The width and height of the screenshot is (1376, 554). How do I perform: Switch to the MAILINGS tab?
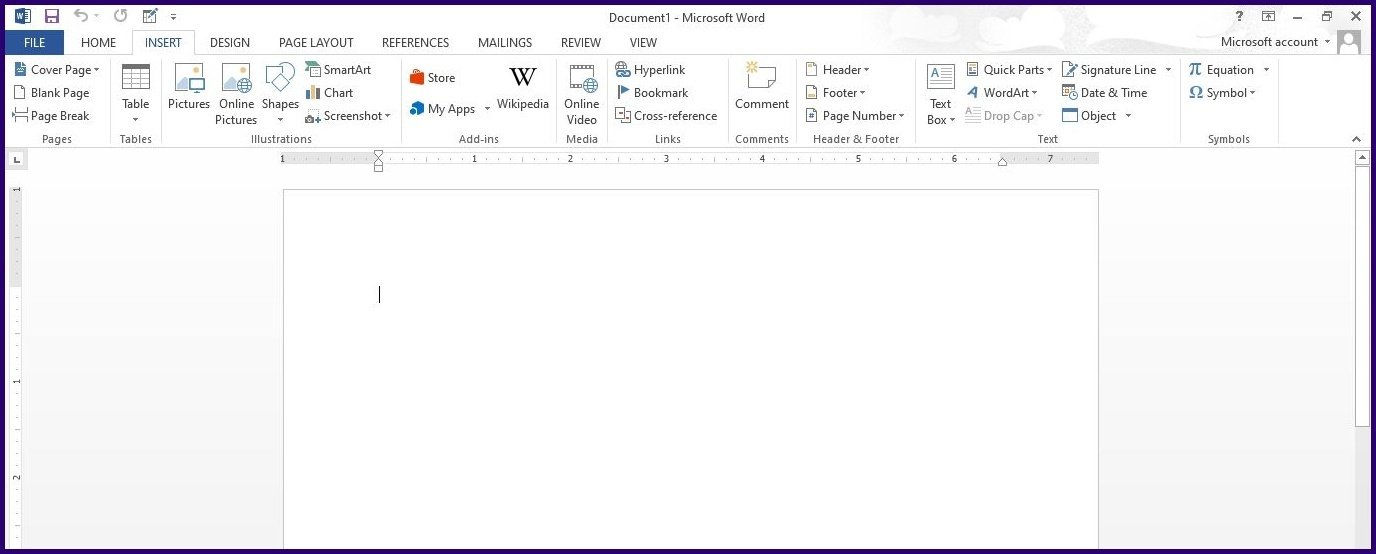pyautogui.click(x=505, y=43)
